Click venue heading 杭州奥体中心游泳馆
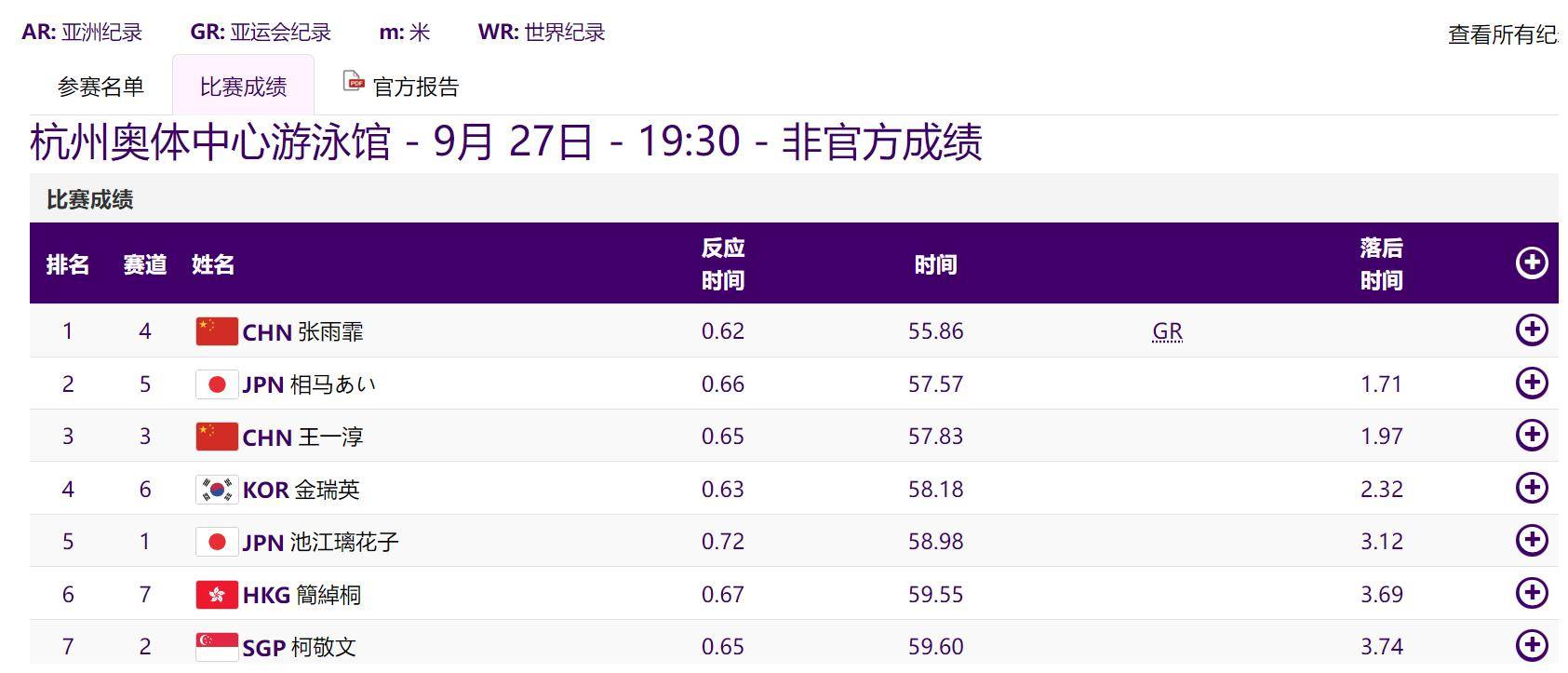 (x=210, y=142)
